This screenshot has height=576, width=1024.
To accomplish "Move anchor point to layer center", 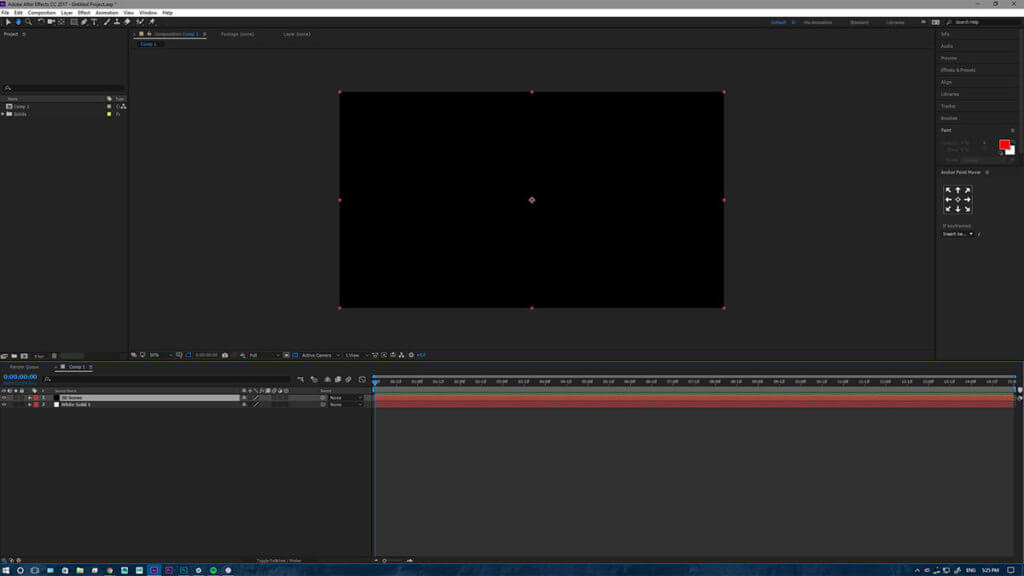I will [x=958, y=200].
